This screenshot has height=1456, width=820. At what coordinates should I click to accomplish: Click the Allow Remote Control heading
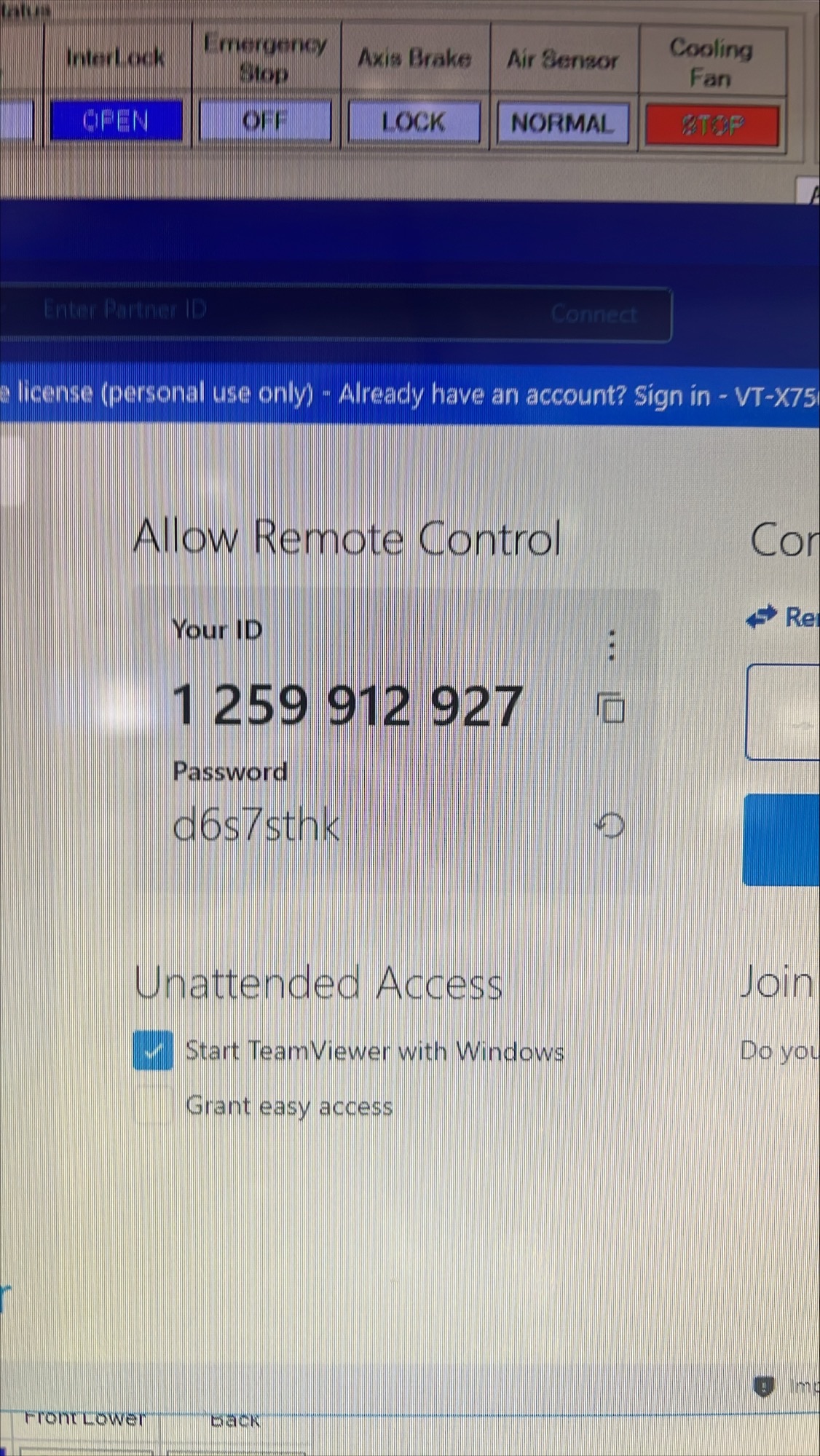(x=347, y=538)
